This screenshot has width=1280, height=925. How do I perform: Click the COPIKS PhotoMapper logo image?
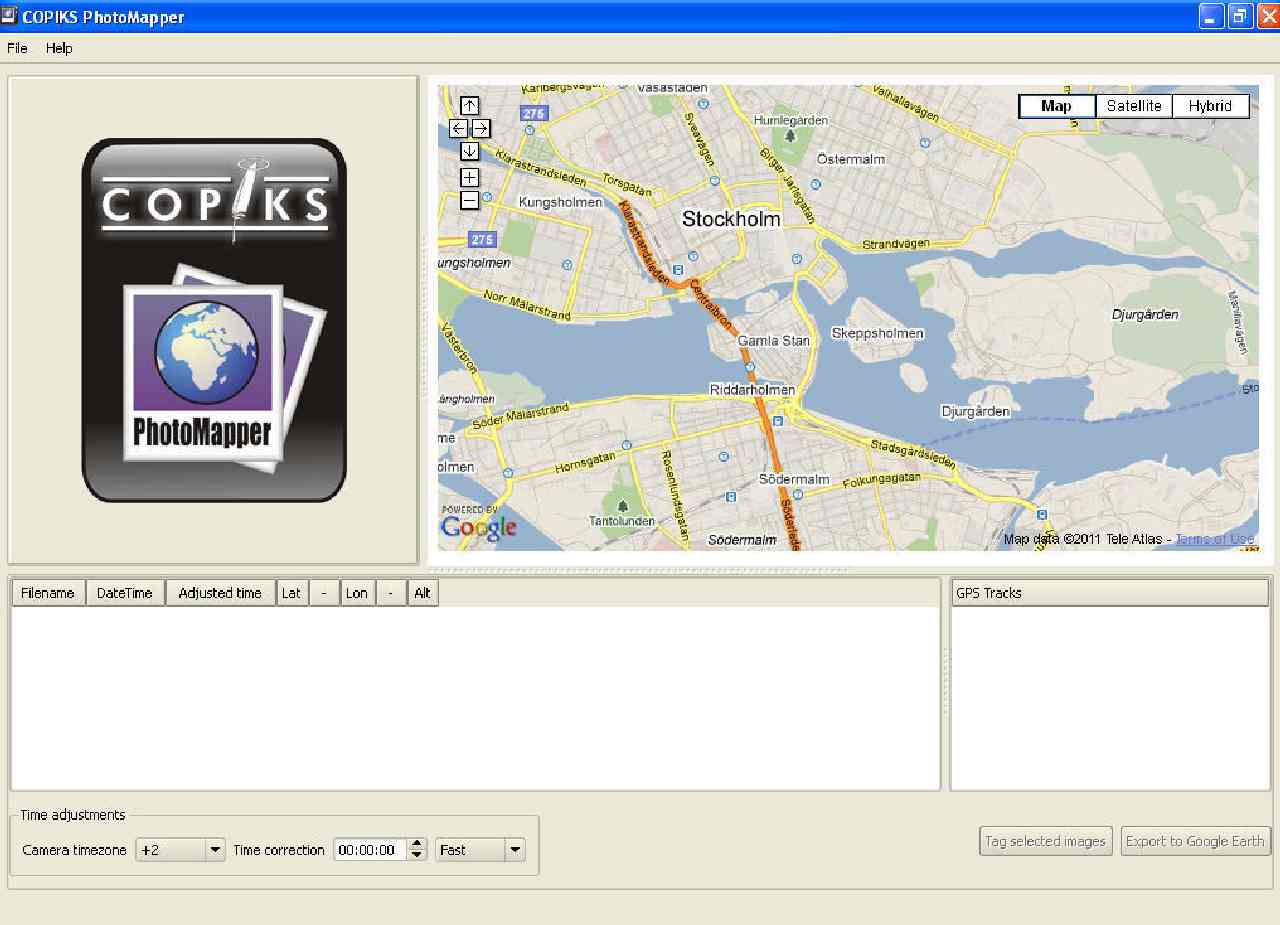(x=214, y=320)
